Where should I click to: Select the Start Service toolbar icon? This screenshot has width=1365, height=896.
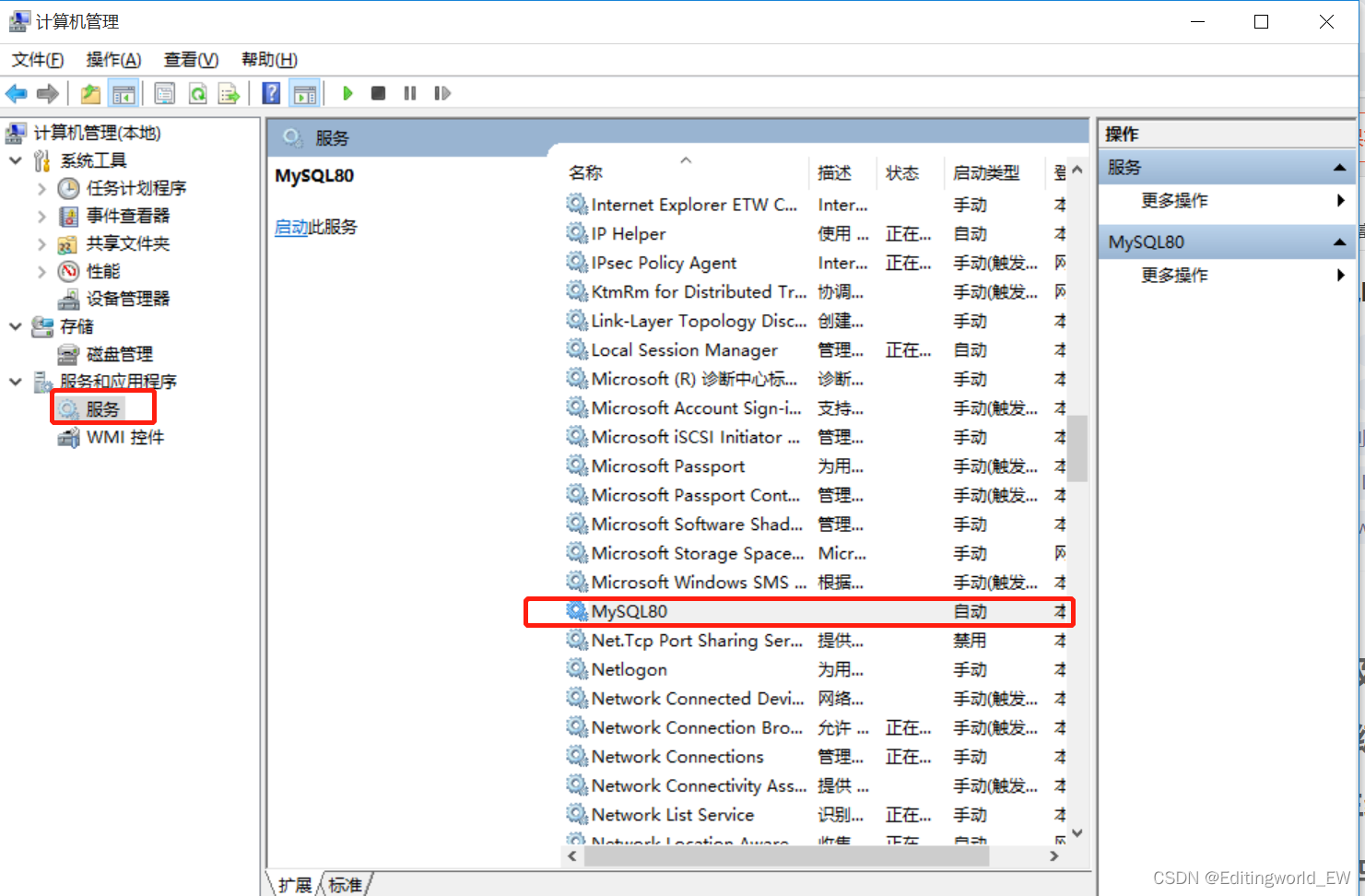click(x=347, y=92)
